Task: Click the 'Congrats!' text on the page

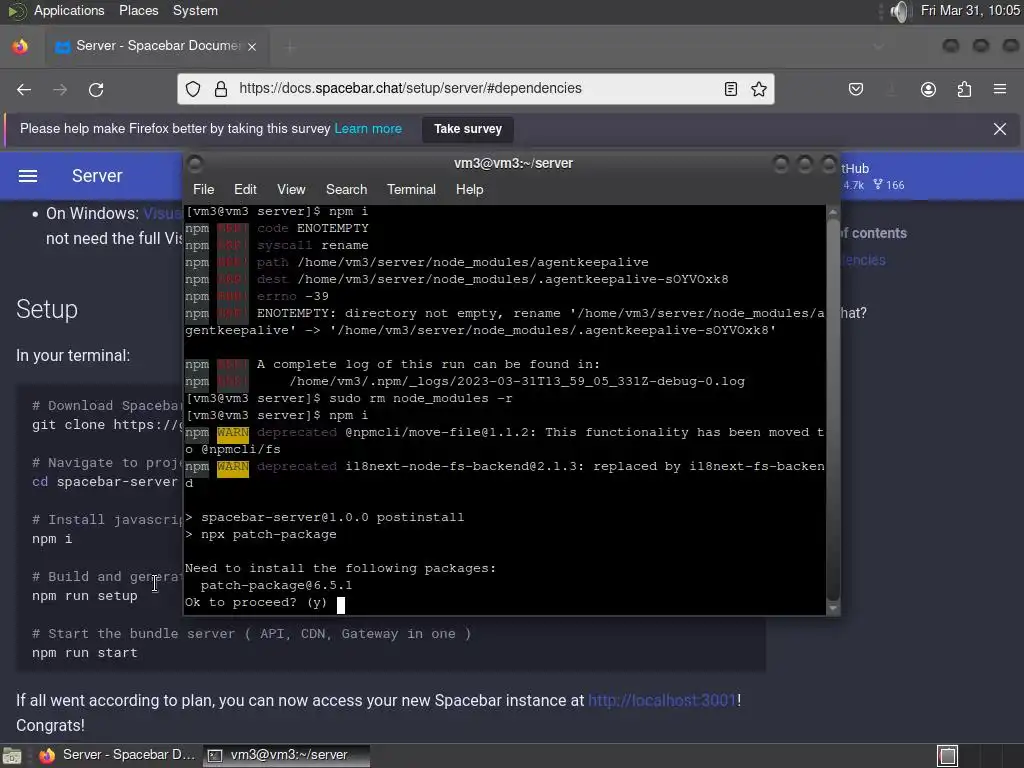Action: 50,725
